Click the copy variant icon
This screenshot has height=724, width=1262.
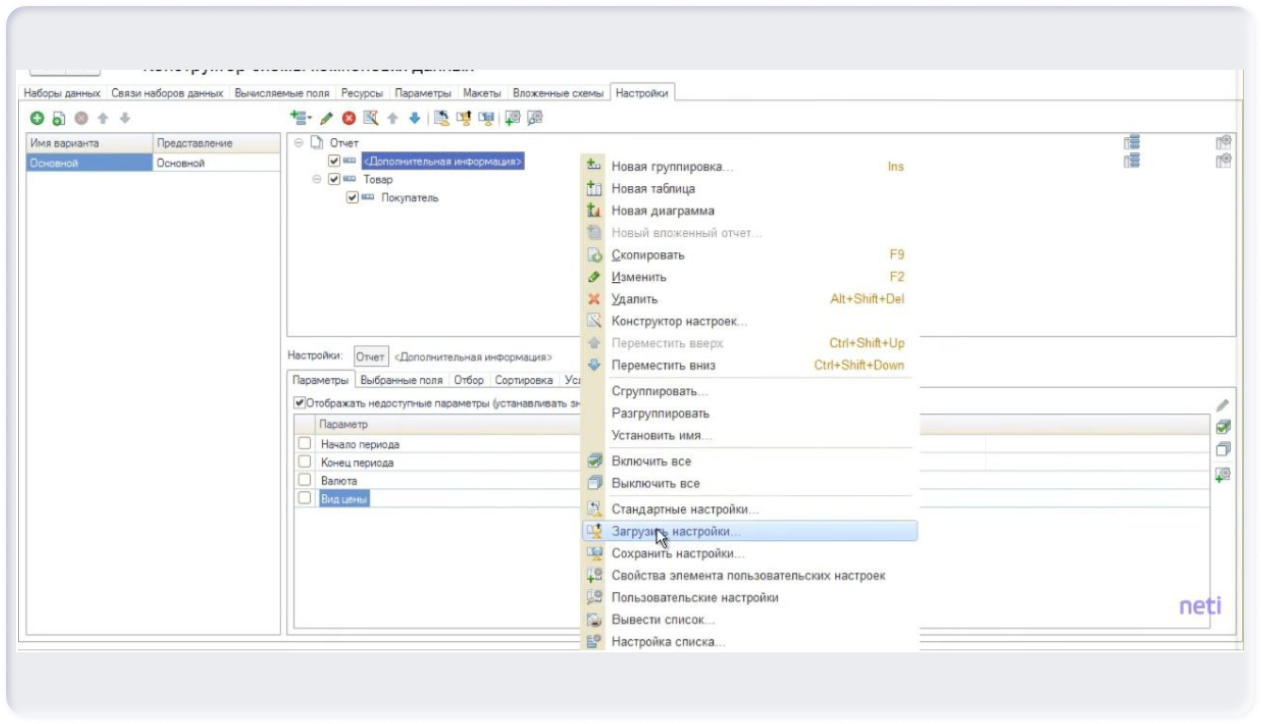click(58, 118)
